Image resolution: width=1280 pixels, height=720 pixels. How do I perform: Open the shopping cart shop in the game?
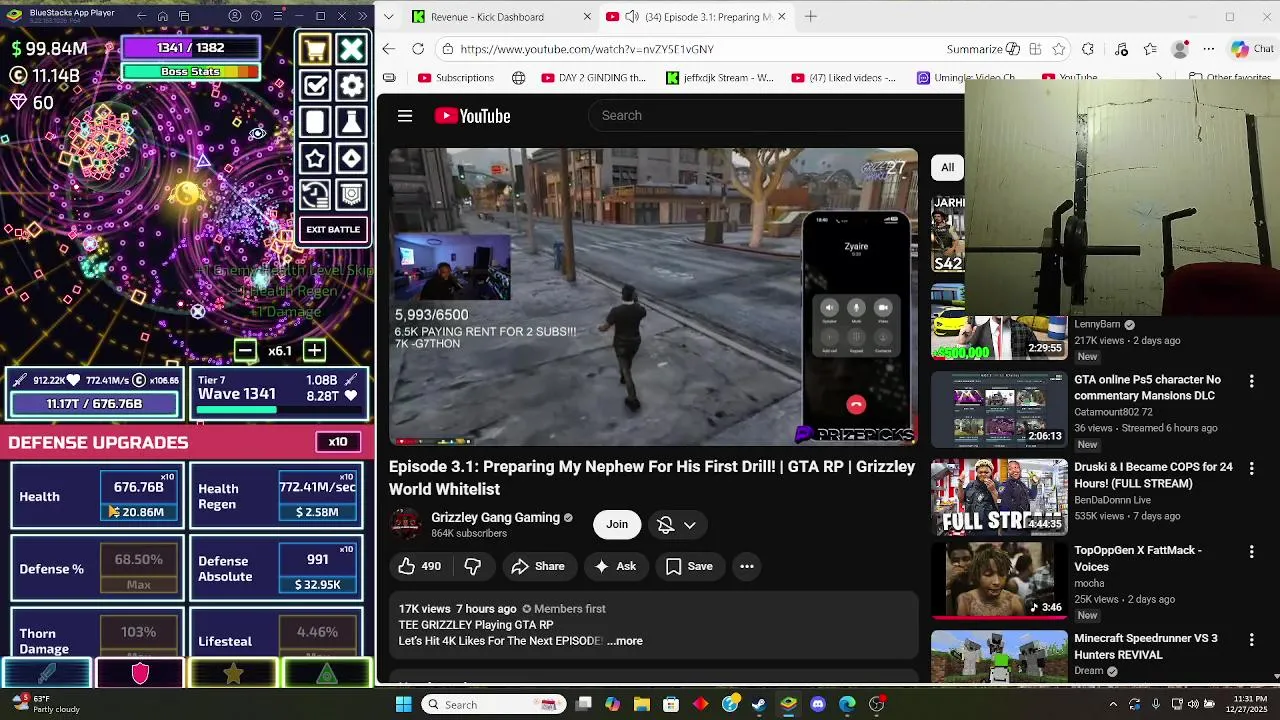pyautogui.click(x=315, y=50)
